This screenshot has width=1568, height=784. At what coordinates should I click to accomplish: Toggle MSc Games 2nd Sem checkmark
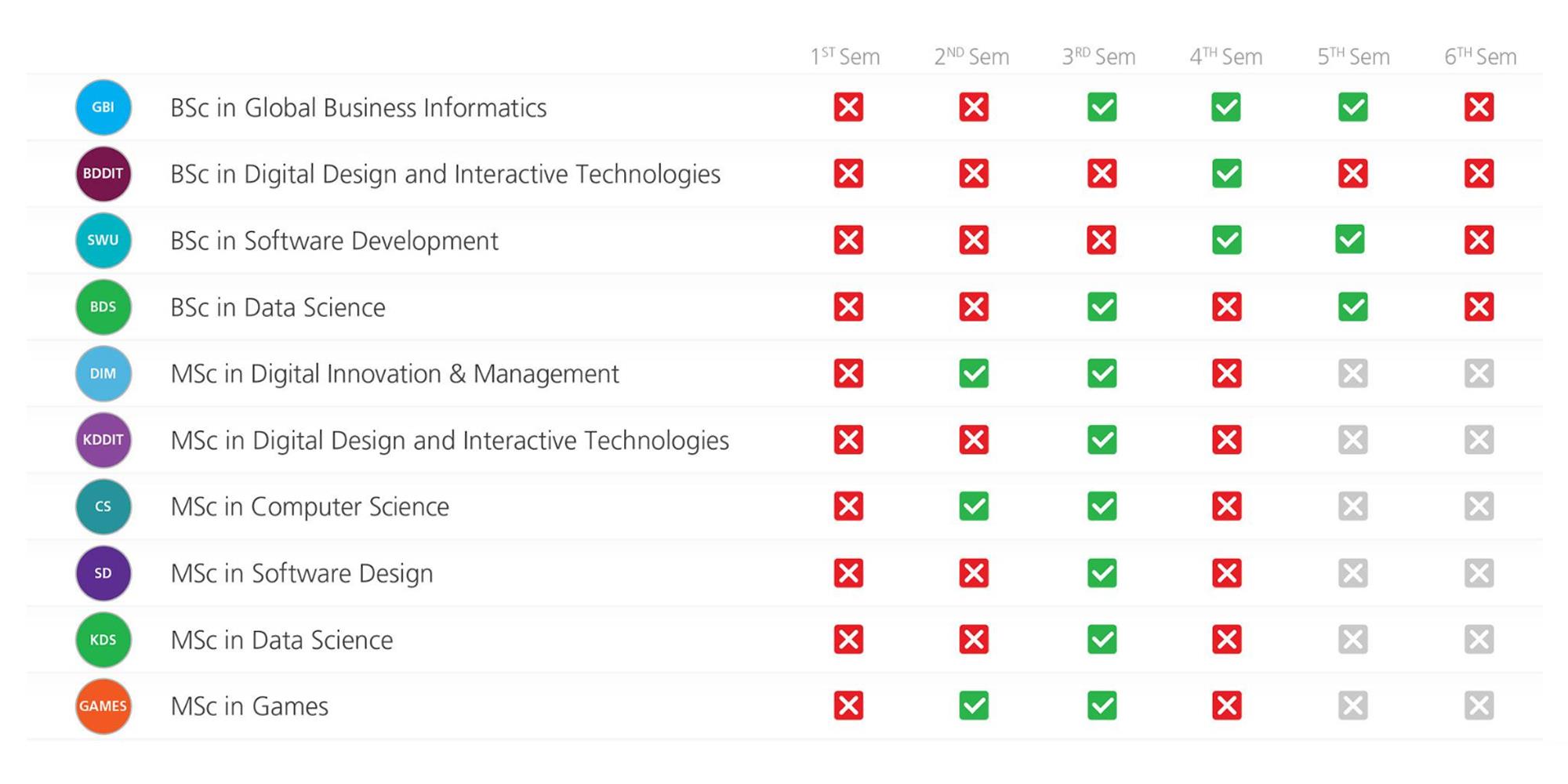(x=974, y=706)
